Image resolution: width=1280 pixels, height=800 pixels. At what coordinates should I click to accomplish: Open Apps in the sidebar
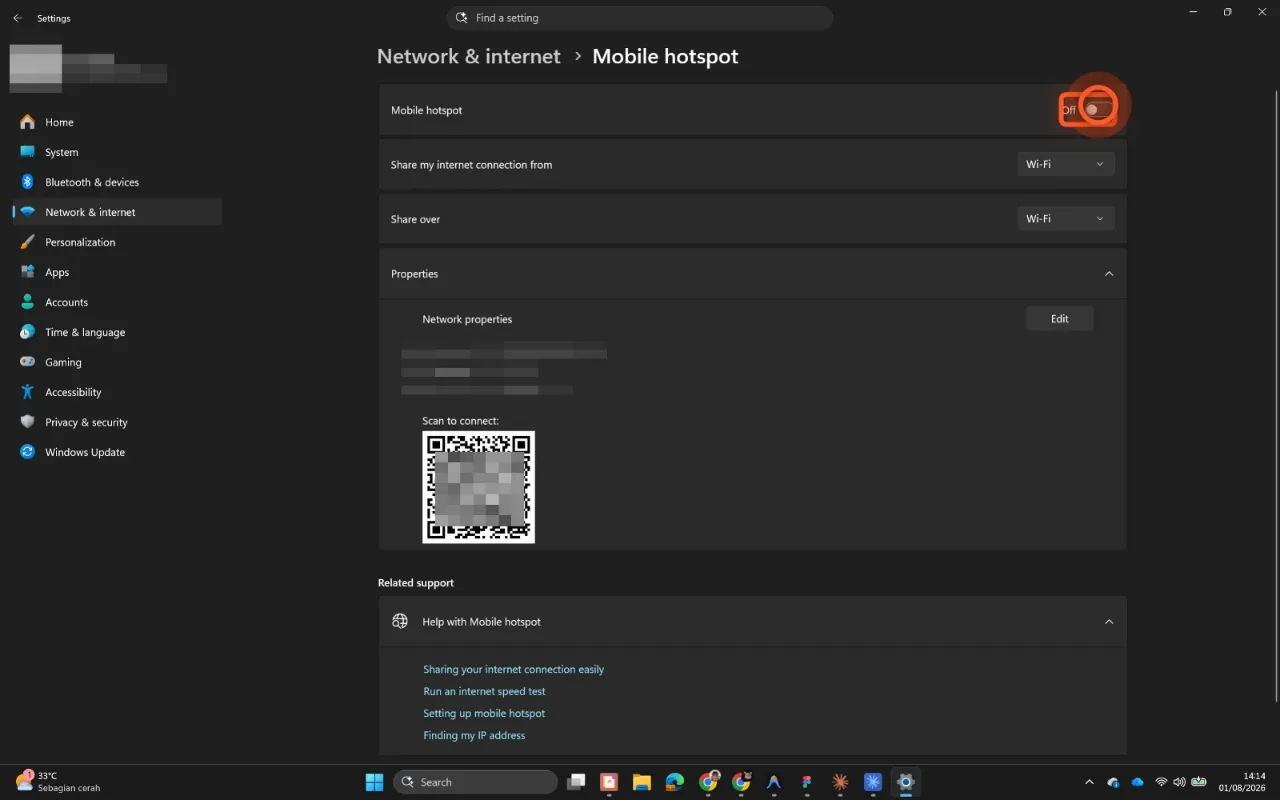(117, 272)
